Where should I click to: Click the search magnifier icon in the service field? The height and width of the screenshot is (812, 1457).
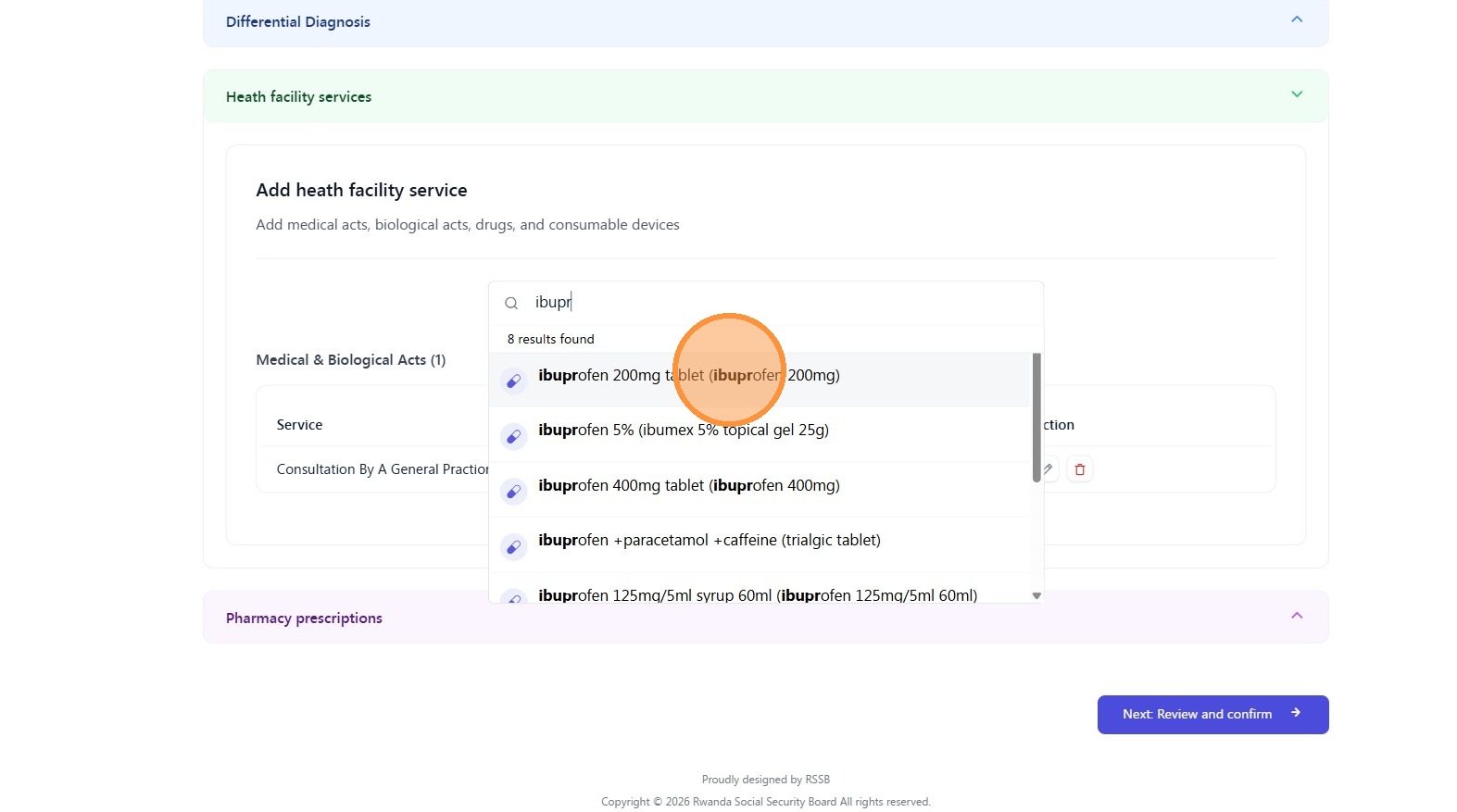pos(511,303)
